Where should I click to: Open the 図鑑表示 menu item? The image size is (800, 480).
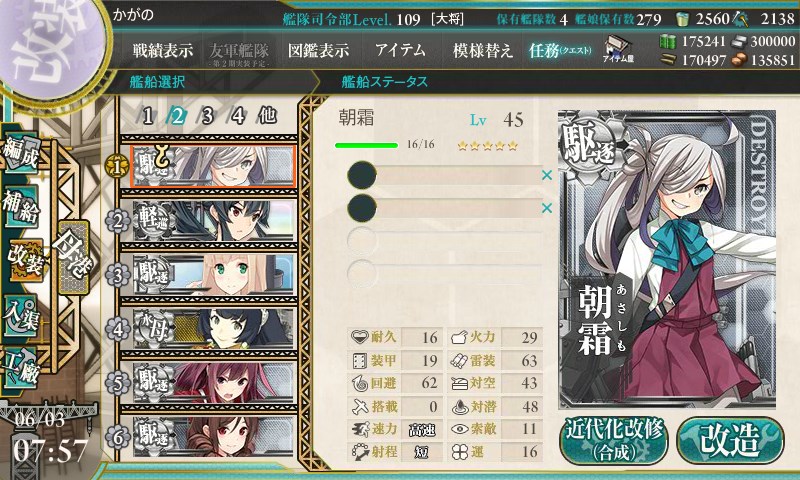pos(318,50)
